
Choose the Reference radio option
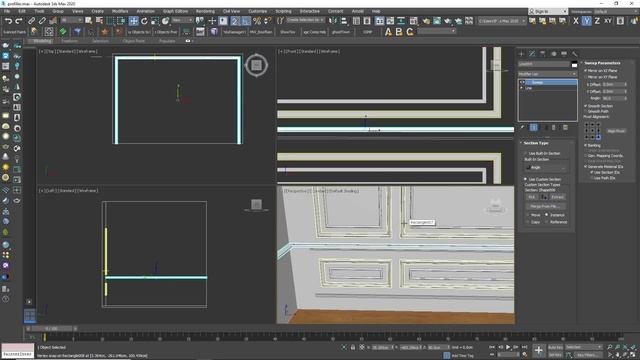[x=547, y=222]
